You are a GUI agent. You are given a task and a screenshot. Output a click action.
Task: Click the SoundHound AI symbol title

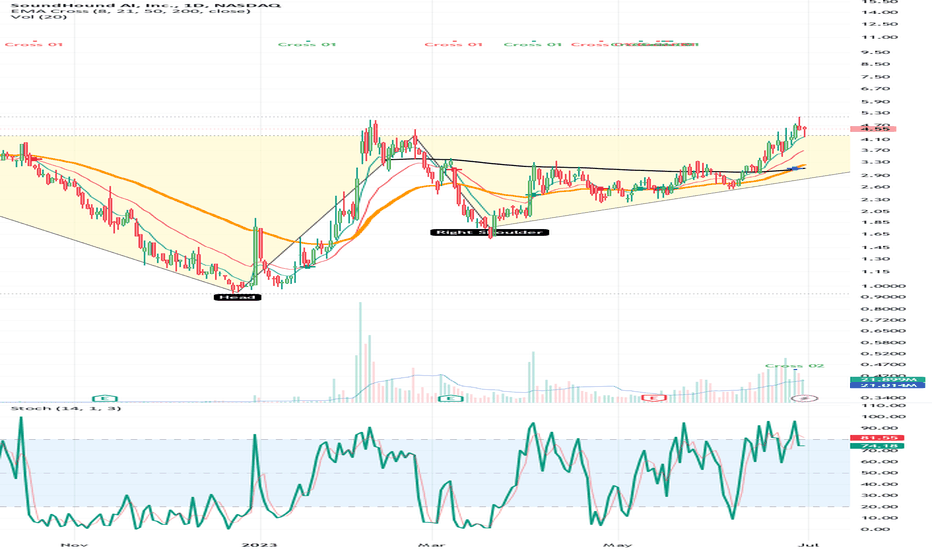pos(146,5)
